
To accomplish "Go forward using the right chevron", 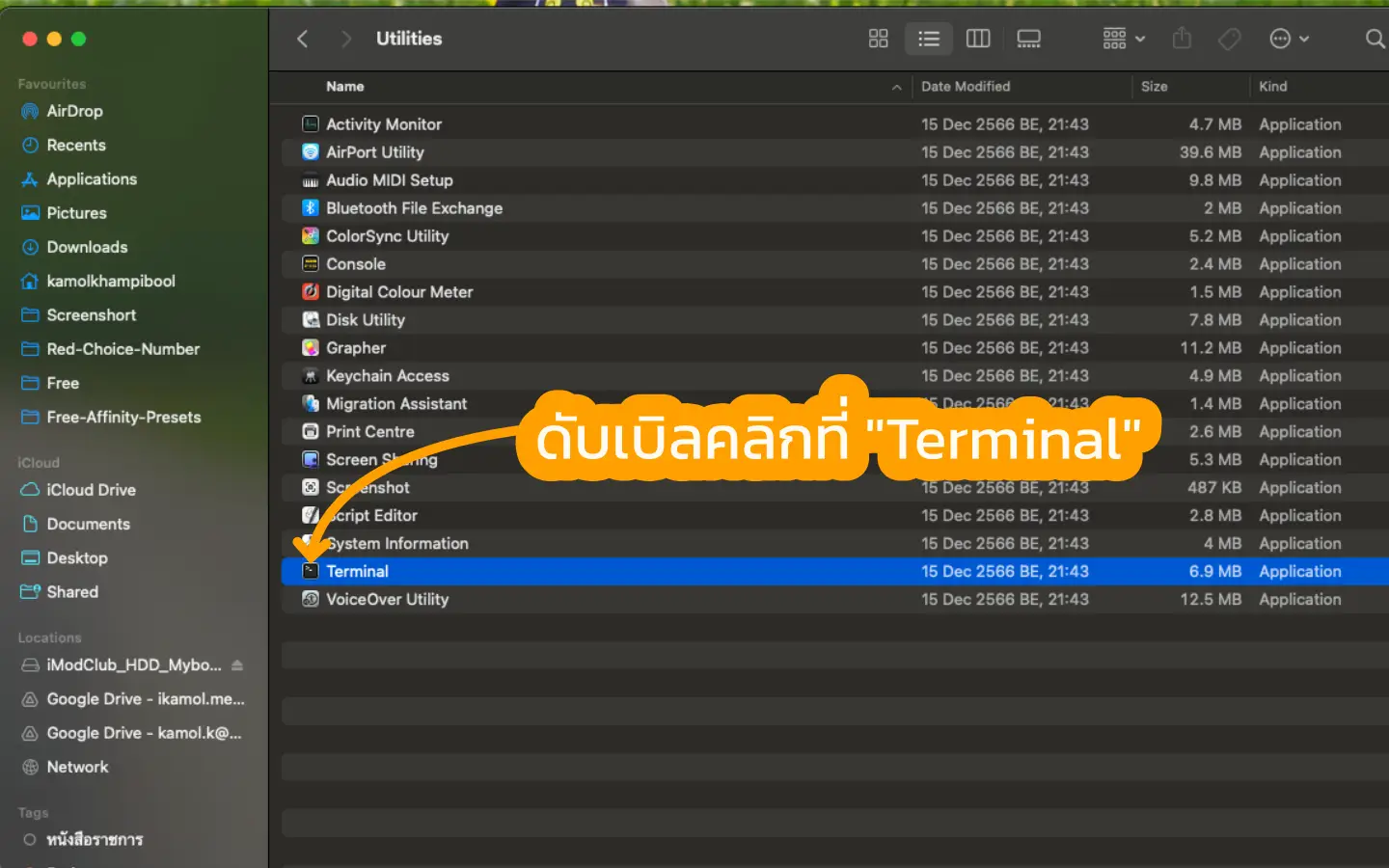I will click(x=346, y=39).
